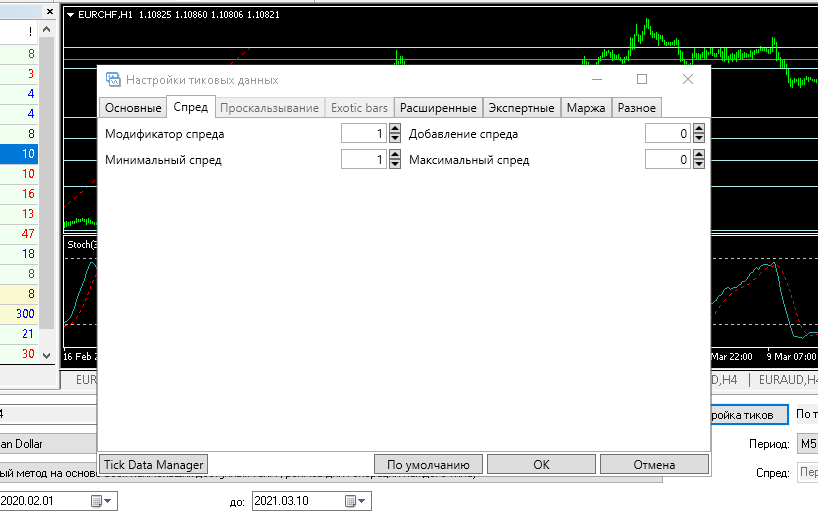
Task: Select the row with spread 21
Action: click(19, 333)
